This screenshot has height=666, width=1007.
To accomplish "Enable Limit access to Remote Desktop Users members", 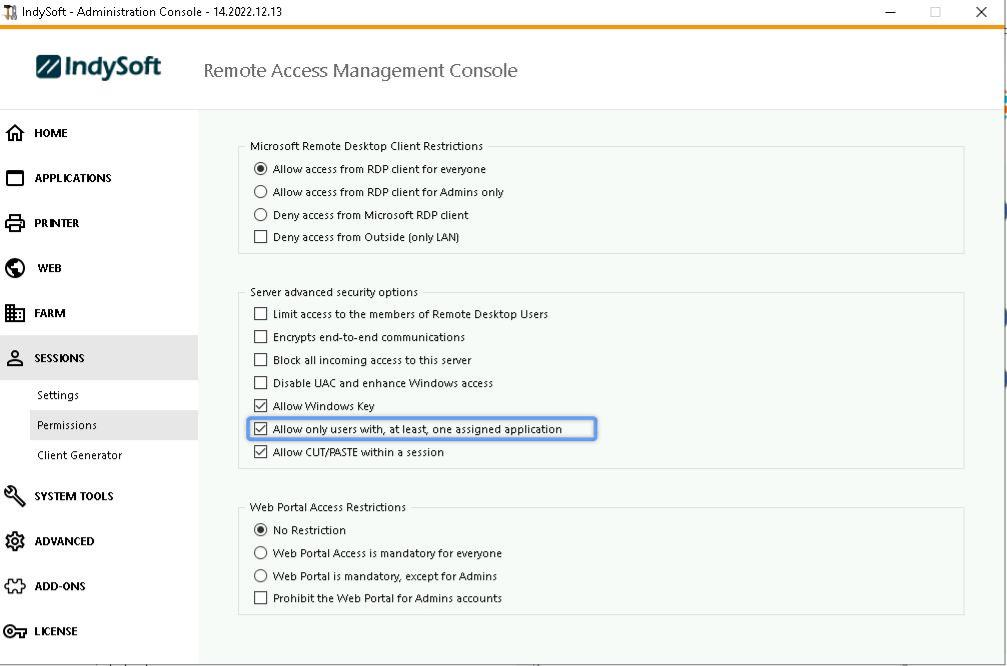I will (260, 314).
